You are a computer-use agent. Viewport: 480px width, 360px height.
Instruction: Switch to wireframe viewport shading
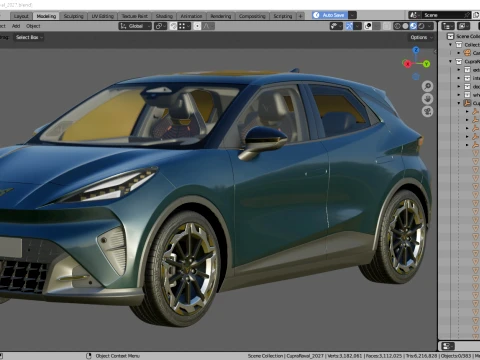(397, 26)
